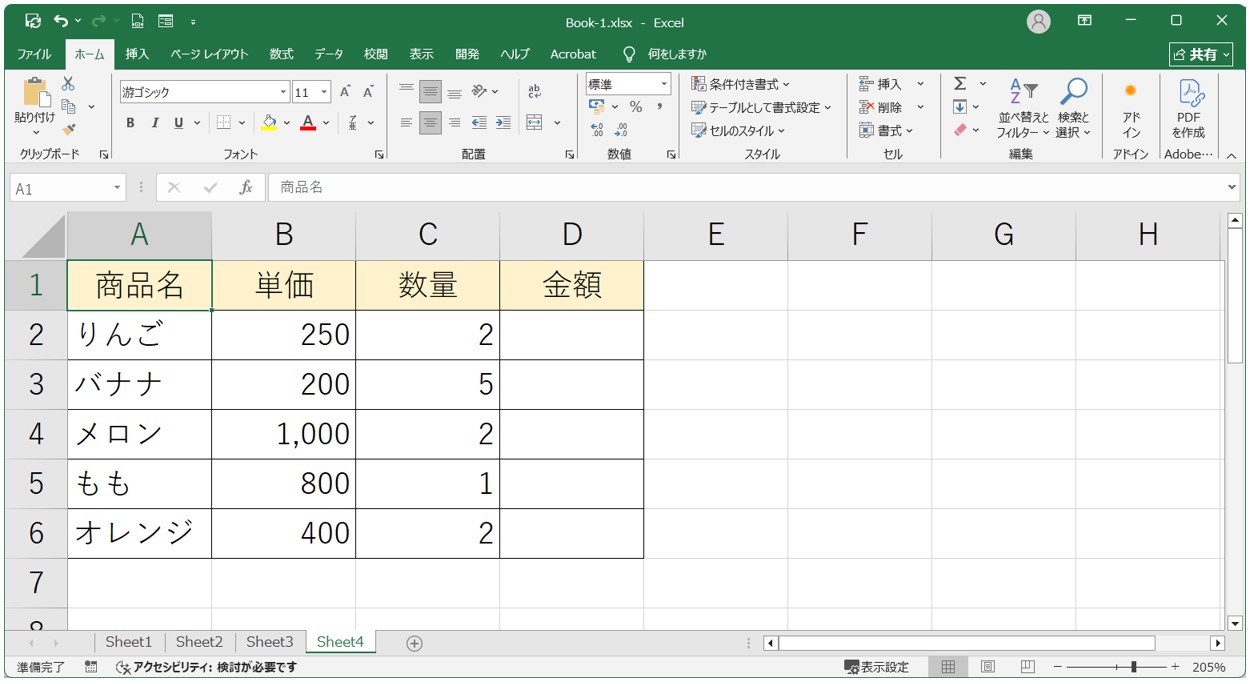The height and width of the screenshot is (684, 1251).
Task: Toggle Italic formatting
Action: pyautogui.click(x=155, y=123)
